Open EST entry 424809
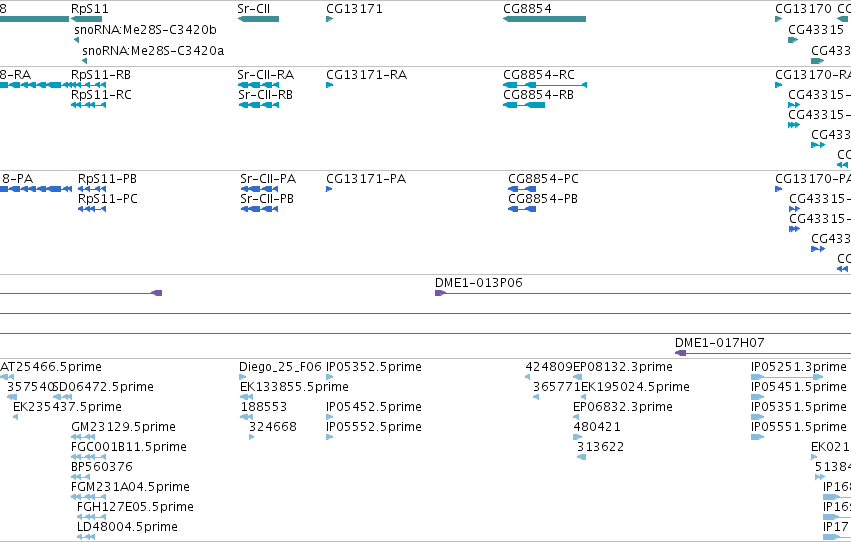851x542 pixels. point(549,367)
